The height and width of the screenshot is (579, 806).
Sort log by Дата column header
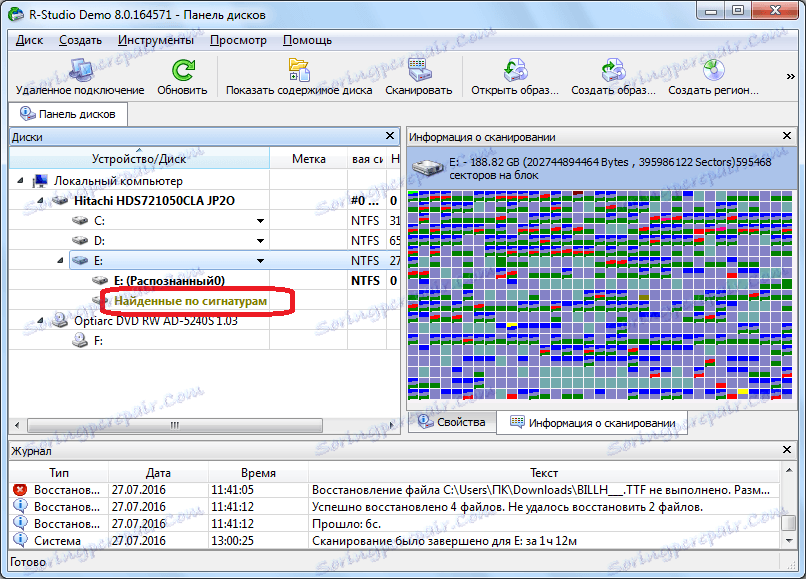[x=158, y=473]
